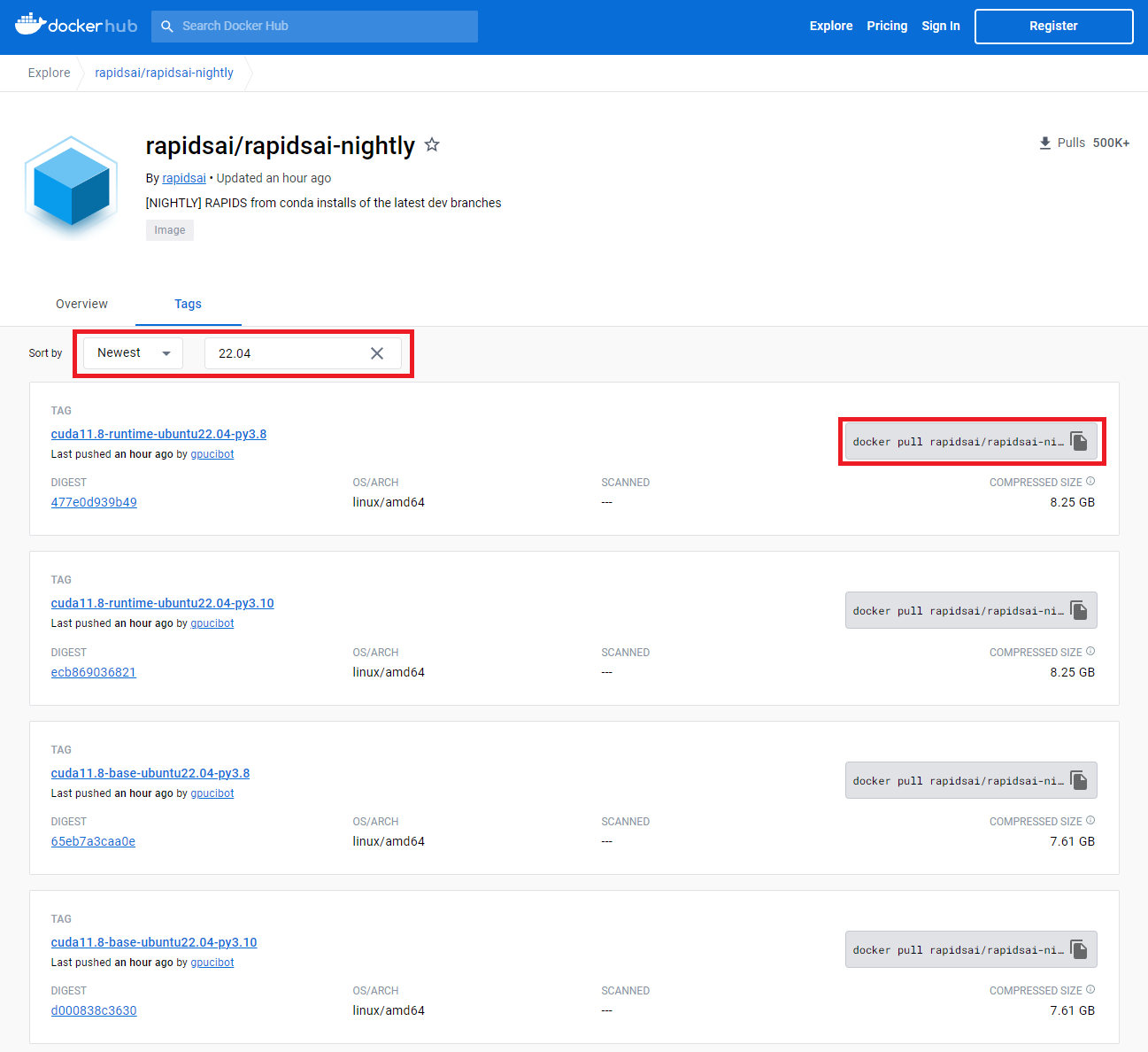Open digest d000838c3630
1148x1052 pixels.
[x=94, y=1010]
